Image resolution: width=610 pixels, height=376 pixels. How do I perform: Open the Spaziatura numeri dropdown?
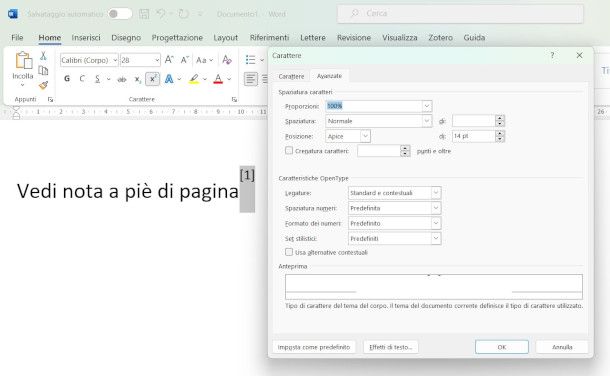(x=436, y=208)
